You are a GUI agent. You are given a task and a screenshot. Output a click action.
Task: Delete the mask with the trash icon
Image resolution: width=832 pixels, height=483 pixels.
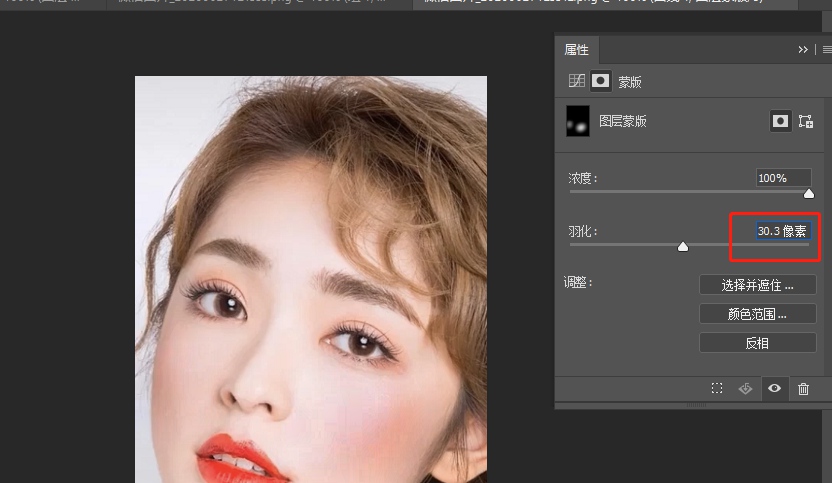click(803, 389)
